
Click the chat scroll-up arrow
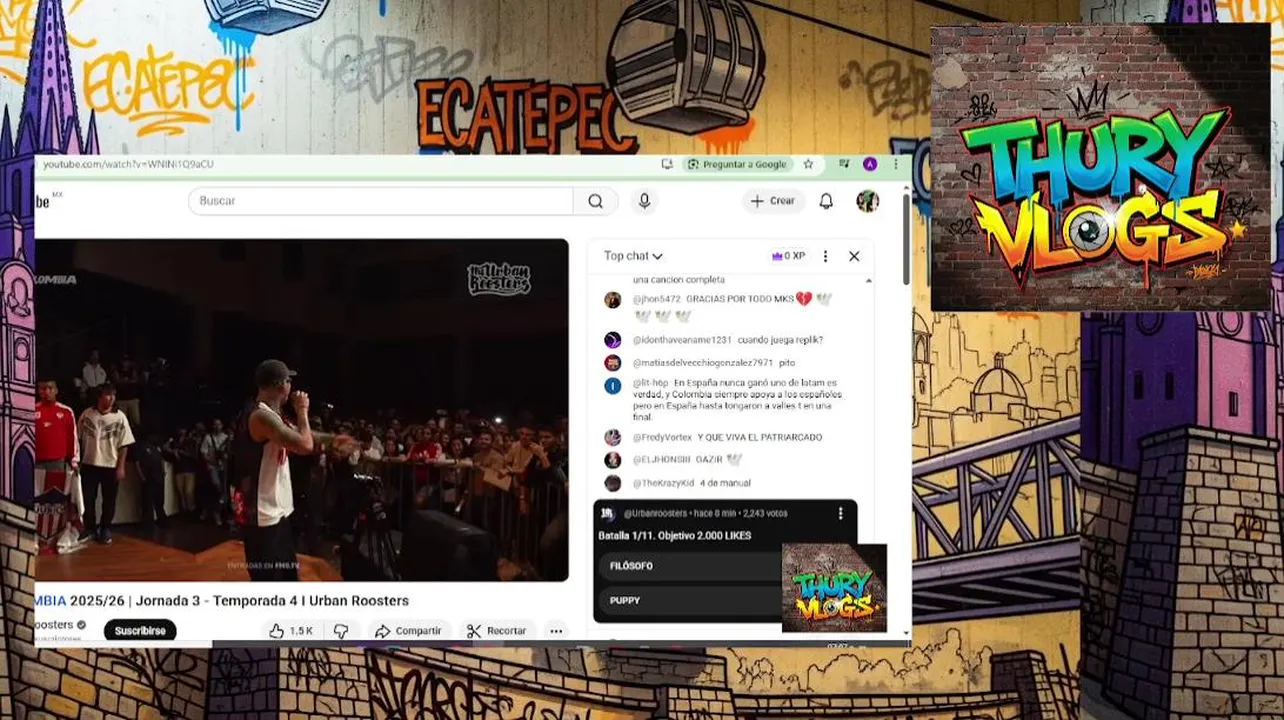[x=868, y=281]
